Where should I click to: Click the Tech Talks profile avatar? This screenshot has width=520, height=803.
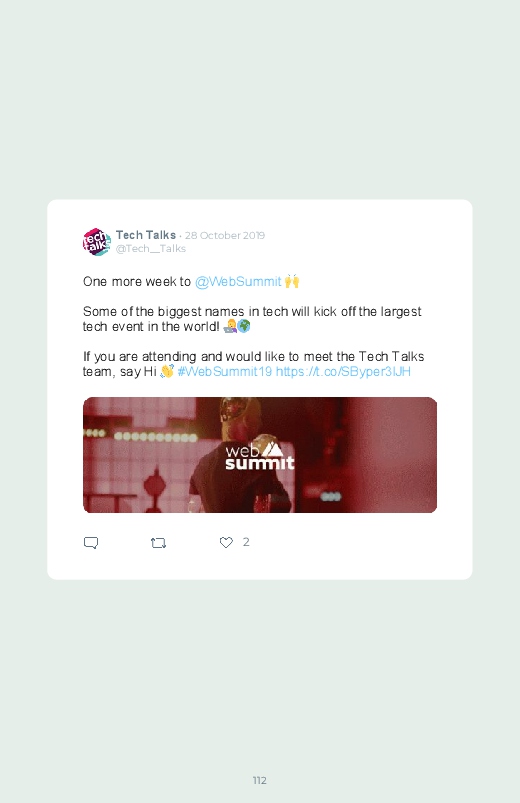(x=97, y=242)
